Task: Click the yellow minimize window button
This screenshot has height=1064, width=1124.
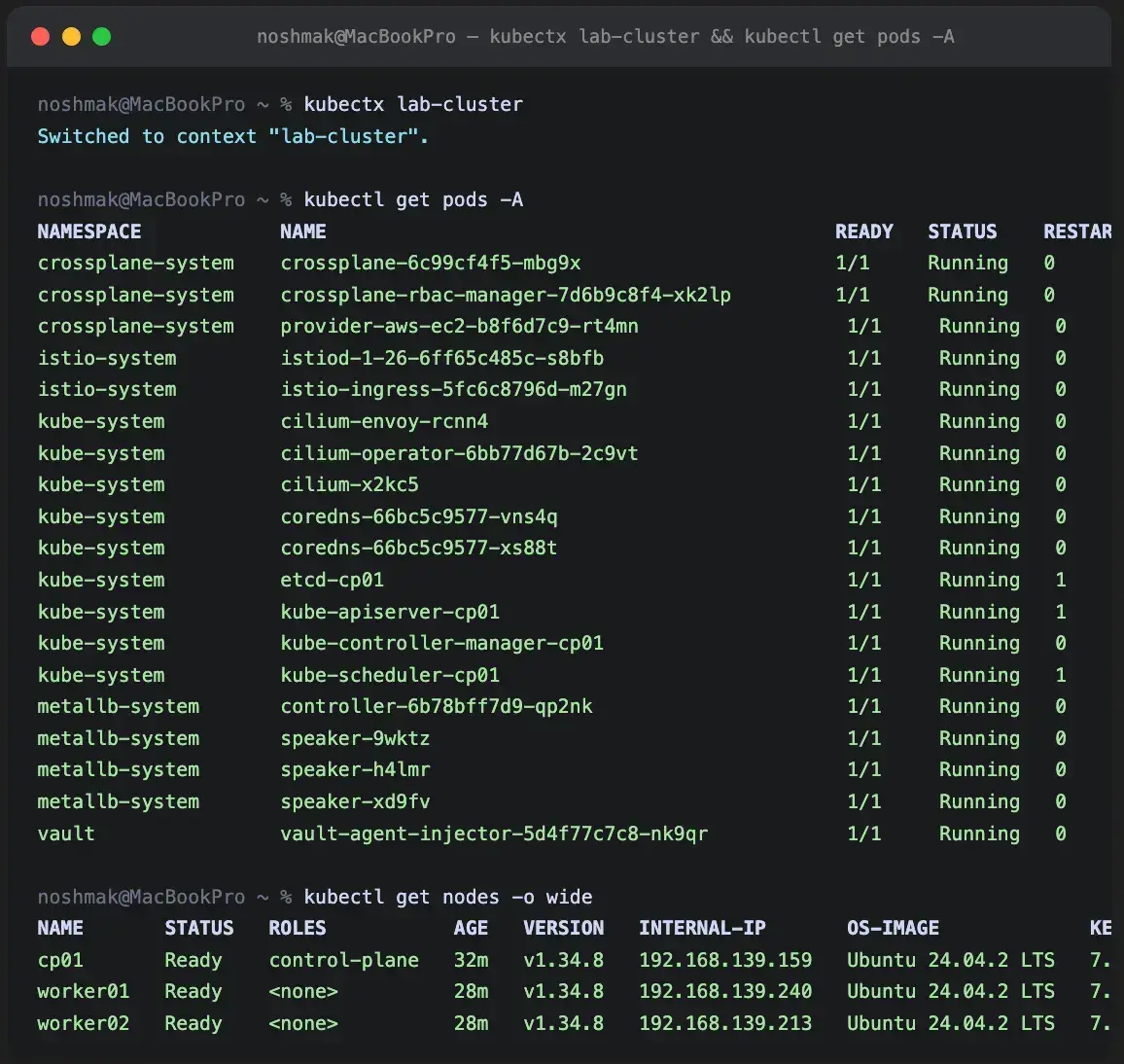Action: (71, 37)
